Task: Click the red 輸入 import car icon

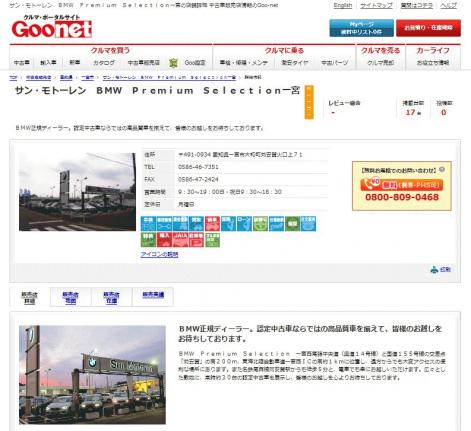Action: click(164, 240)
